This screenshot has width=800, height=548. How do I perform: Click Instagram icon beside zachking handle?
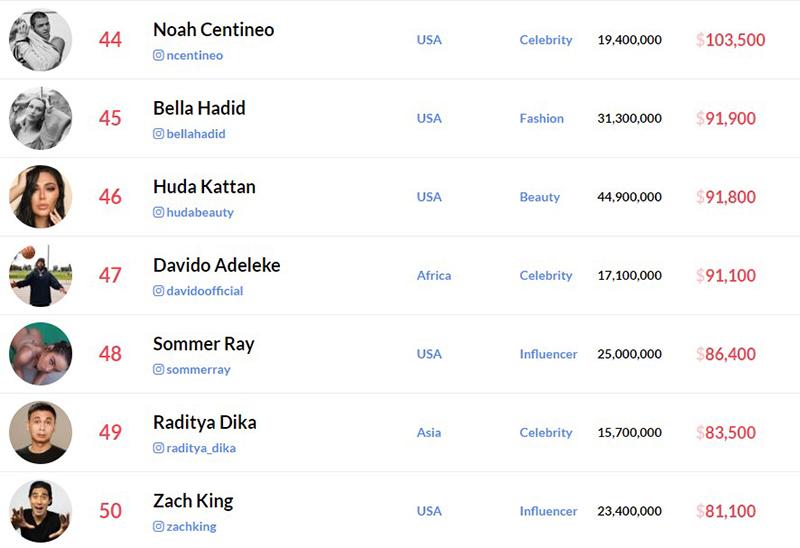coord(159,527)
